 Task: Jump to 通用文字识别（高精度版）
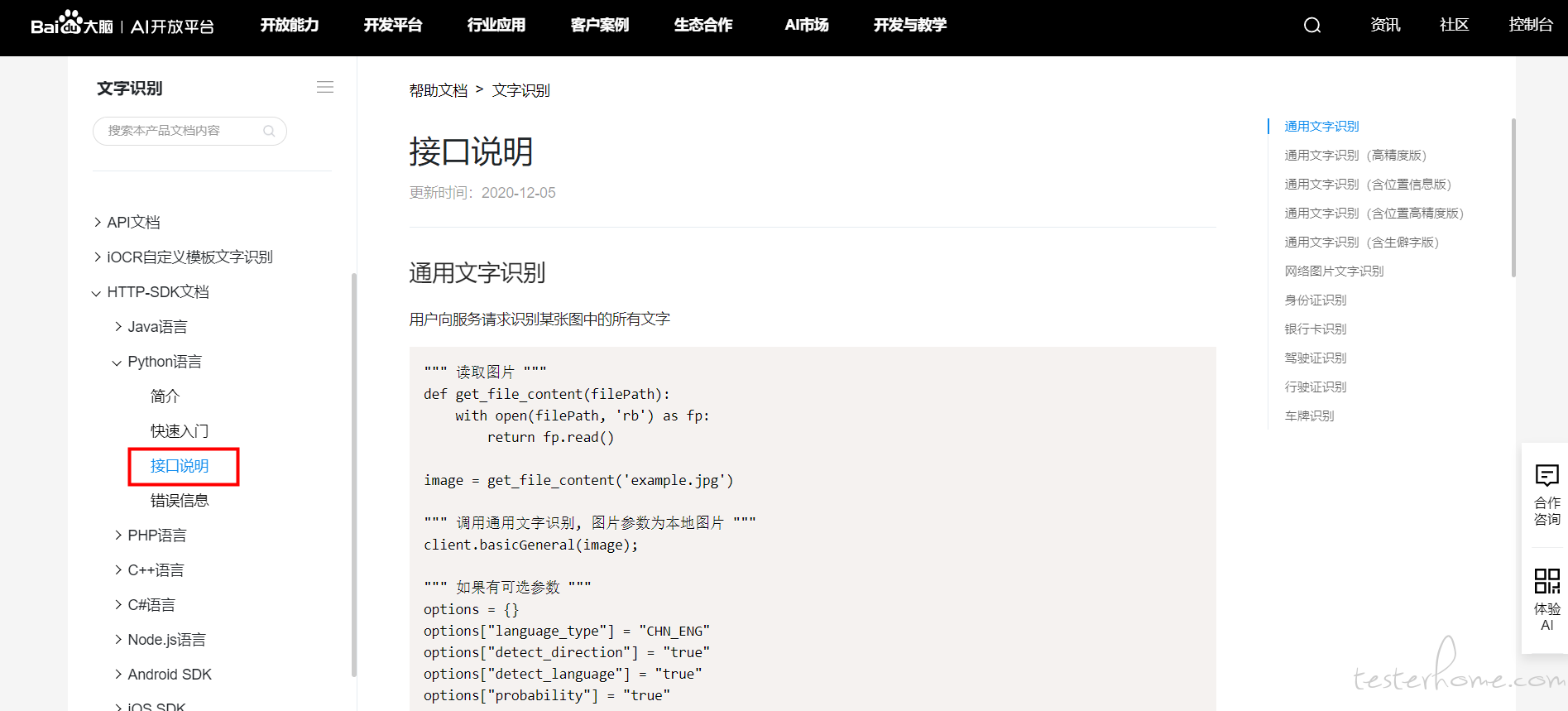[1355, 155]
